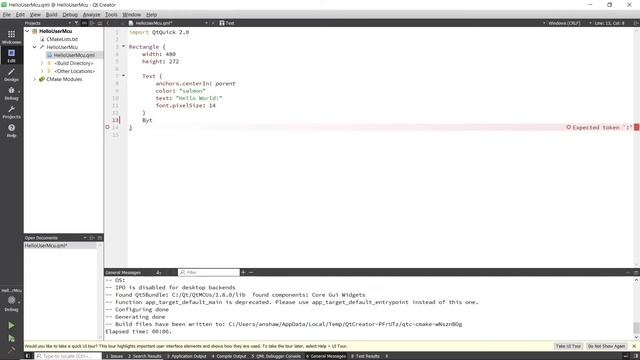Expand the CMake Modules node

point(35,79)
